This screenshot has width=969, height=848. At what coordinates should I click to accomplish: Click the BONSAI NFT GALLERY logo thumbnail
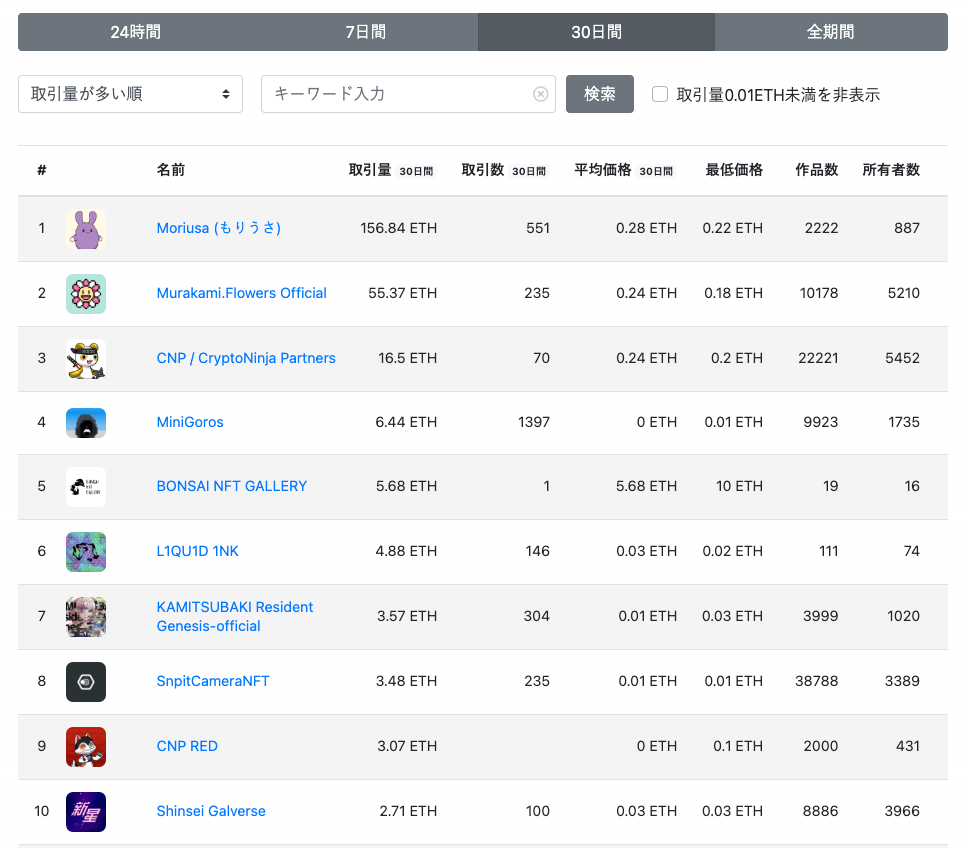click(x=86, y=487)
